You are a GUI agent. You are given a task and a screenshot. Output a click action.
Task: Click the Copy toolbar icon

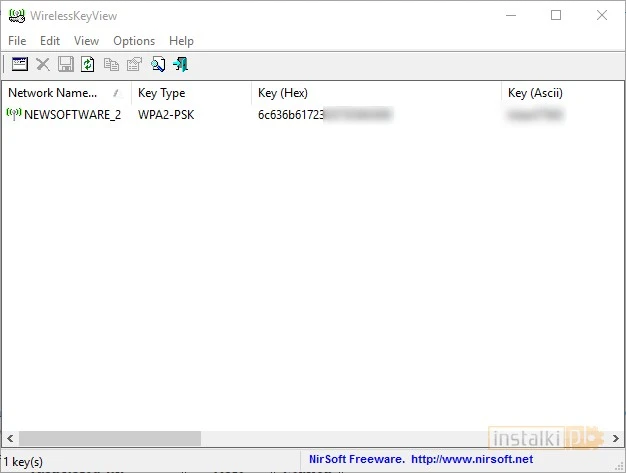point(111,64)
